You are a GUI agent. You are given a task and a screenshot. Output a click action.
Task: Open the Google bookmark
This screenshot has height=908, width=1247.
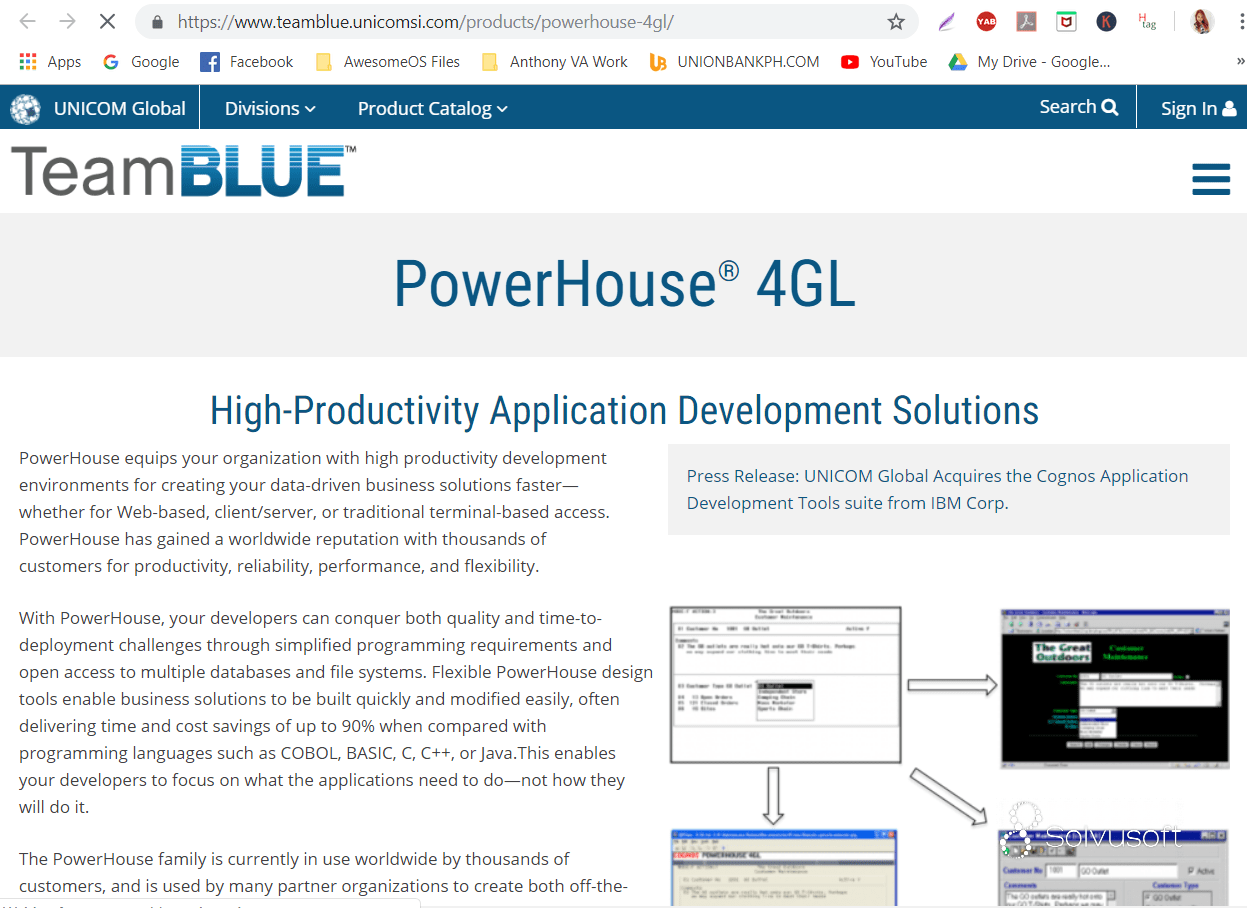click(x=141, y=62)
